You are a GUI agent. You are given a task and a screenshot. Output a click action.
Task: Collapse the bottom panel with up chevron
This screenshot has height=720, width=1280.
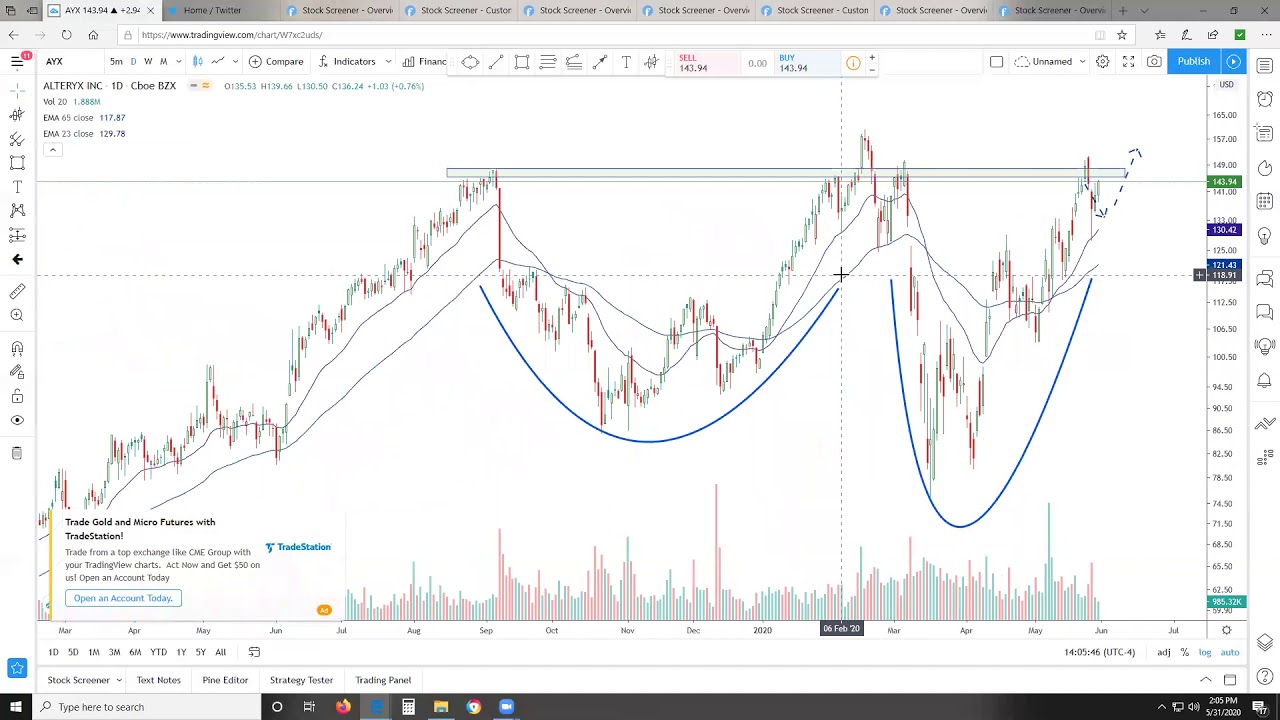(x=1206, y=680)
